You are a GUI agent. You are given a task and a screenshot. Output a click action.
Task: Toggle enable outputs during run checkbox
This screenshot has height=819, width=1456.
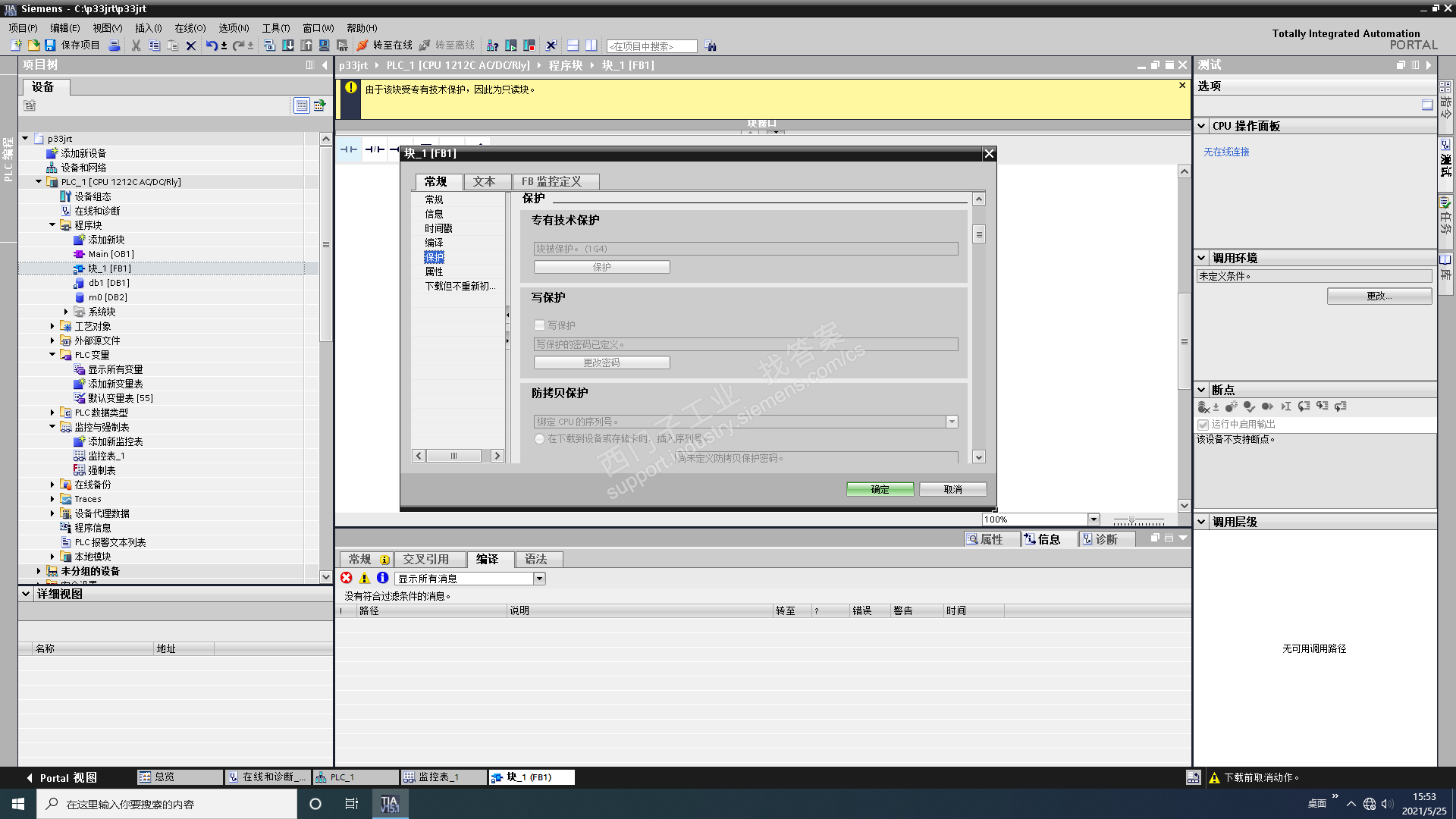coord(1203,425)
